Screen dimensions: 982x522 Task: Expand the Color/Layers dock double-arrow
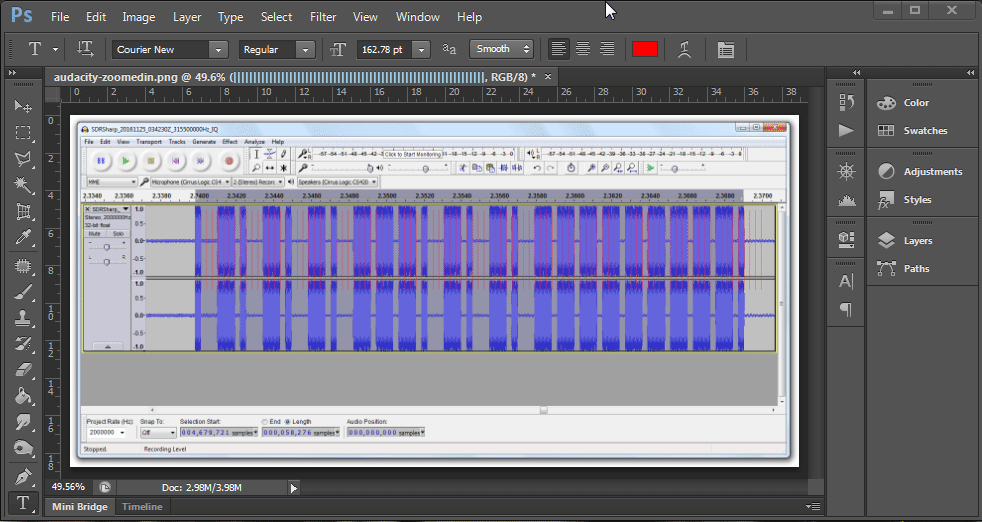(x=971, y=73)
